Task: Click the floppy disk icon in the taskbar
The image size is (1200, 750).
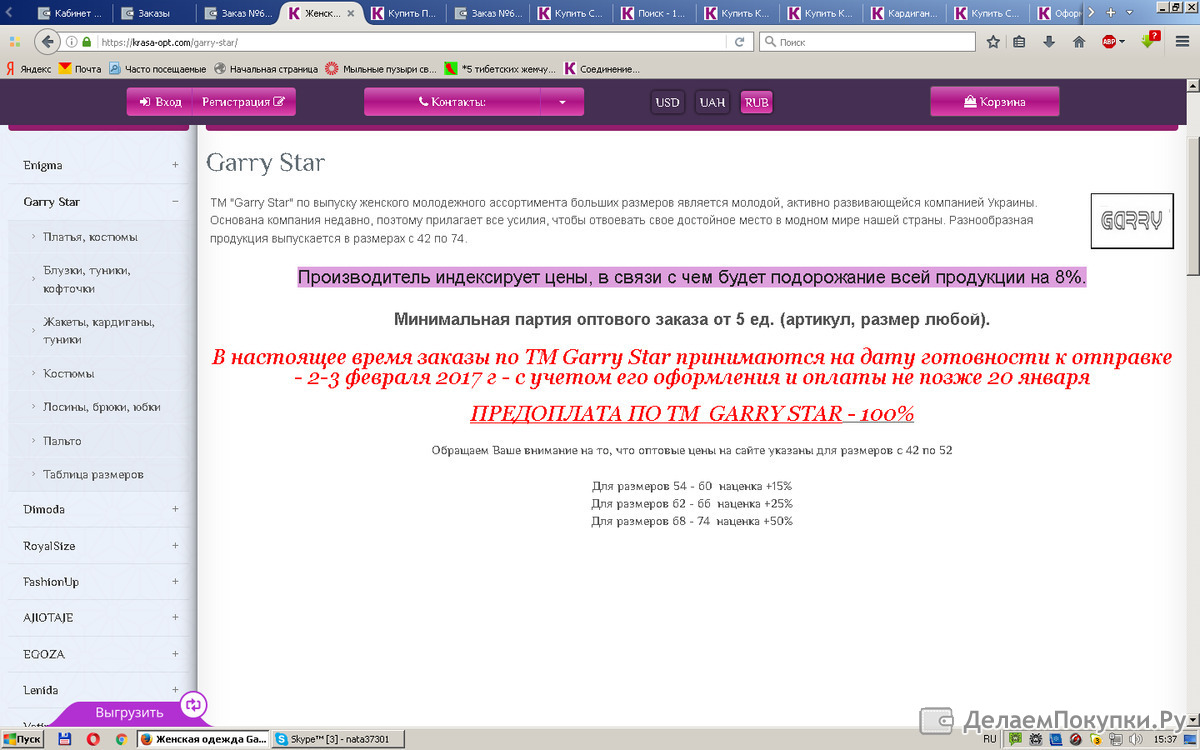Action: [x=65, y=739]
